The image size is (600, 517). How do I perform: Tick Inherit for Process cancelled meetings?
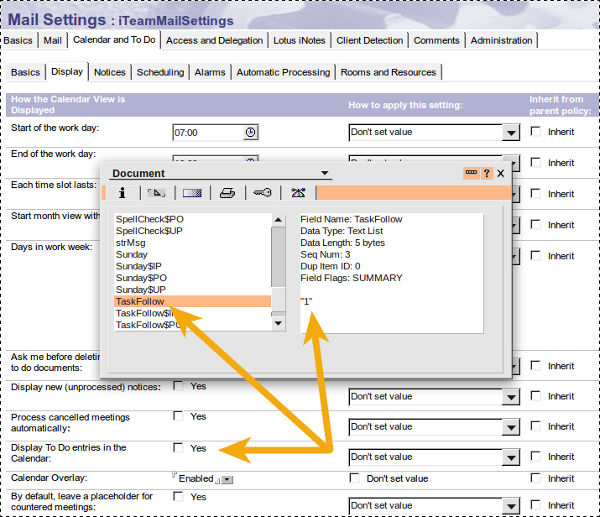pyautogui.click(x=536, y=426)
